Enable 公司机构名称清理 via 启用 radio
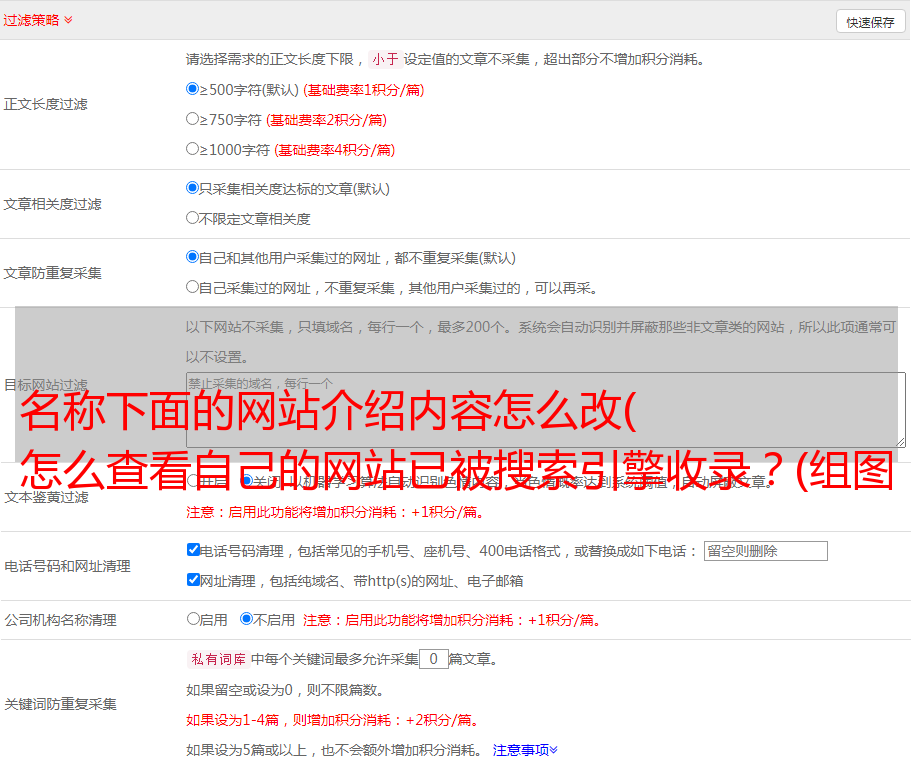912x768 pixels. 194,619
